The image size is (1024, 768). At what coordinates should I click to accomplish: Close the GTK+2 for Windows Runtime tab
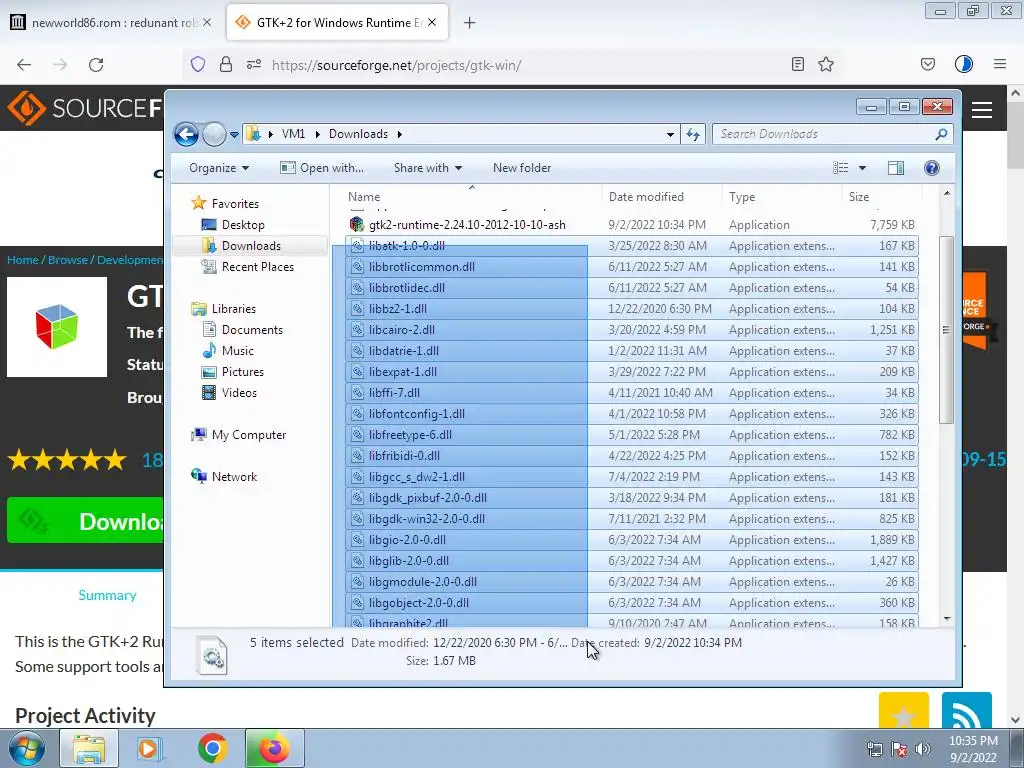click(432, 22)
